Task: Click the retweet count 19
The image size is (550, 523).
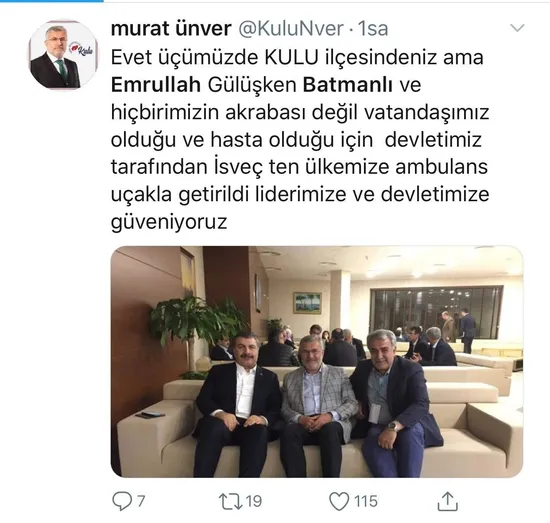Action: point(253,501)
